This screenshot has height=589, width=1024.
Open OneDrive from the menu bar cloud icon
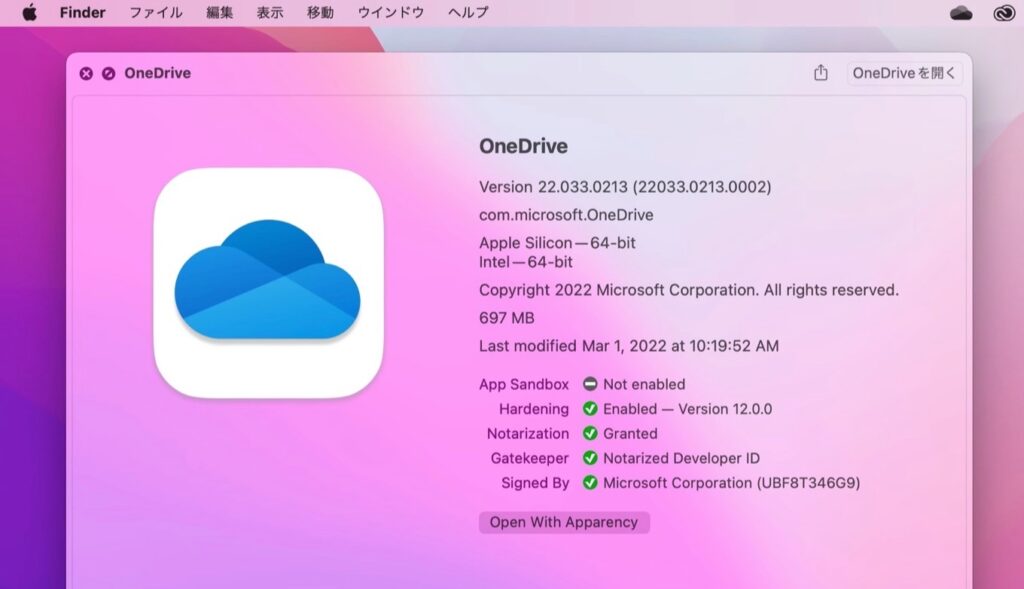point(959,12)
